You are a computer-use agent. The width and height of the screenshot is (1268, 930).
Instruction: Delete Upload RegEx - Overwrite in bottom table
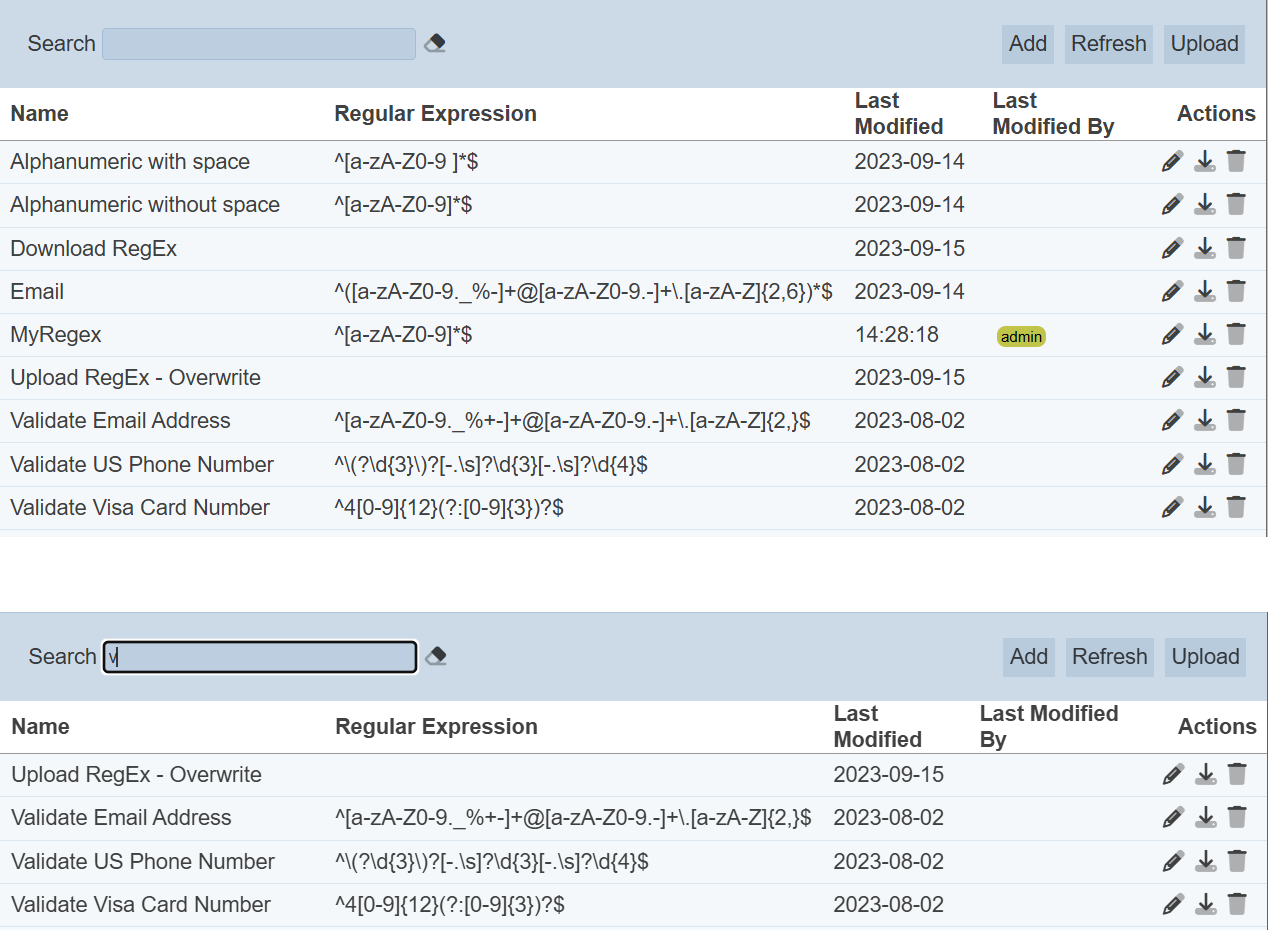pyautogui.click(x=1237, y=774)
